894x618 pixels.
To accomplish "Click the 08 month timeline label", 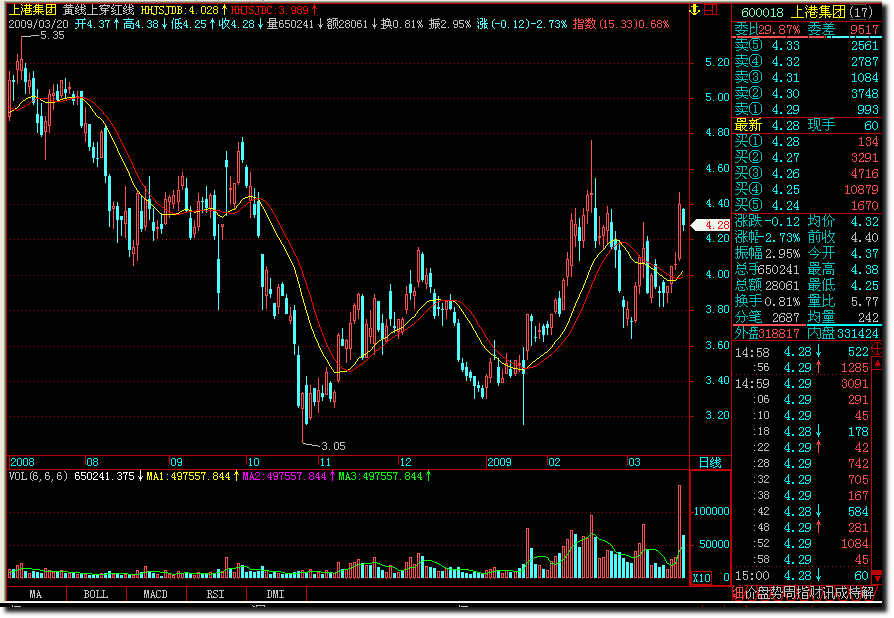I will pos(92,462).
